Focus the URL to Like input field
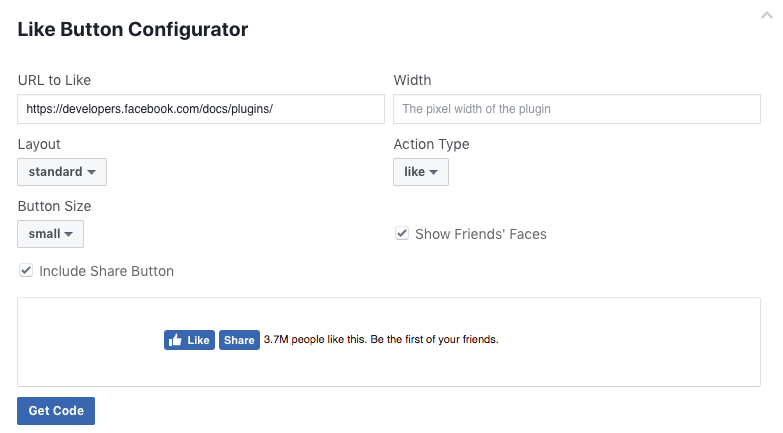783x433 pixels. click(x=201, y=109)
